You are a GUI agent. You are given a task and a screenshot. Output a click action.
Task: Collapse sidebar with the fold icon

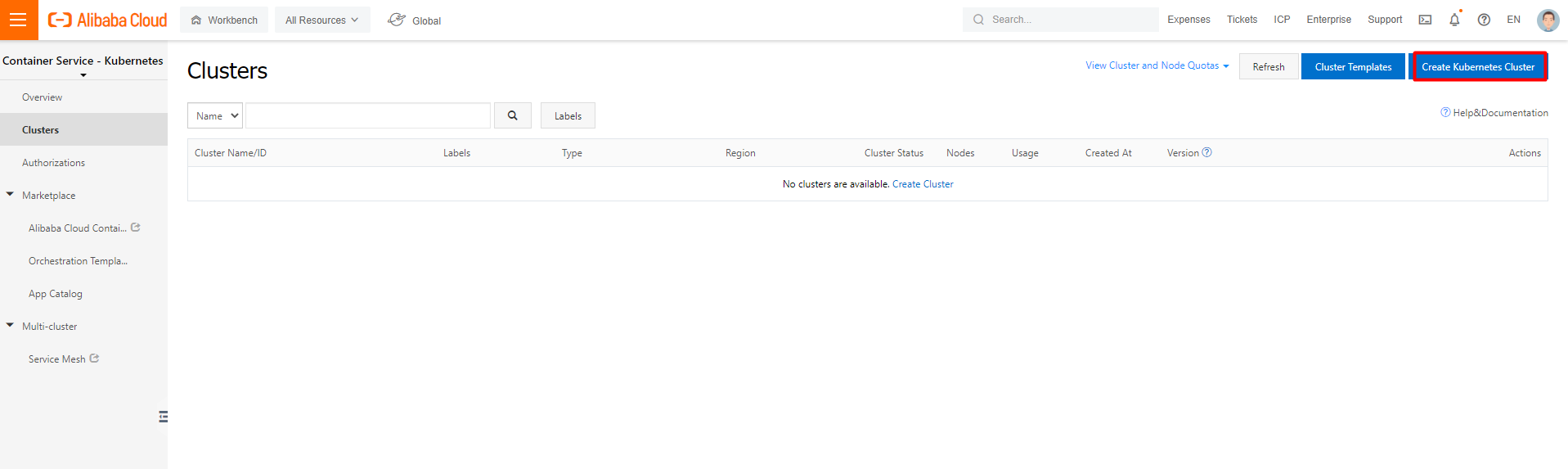[163, 417]
